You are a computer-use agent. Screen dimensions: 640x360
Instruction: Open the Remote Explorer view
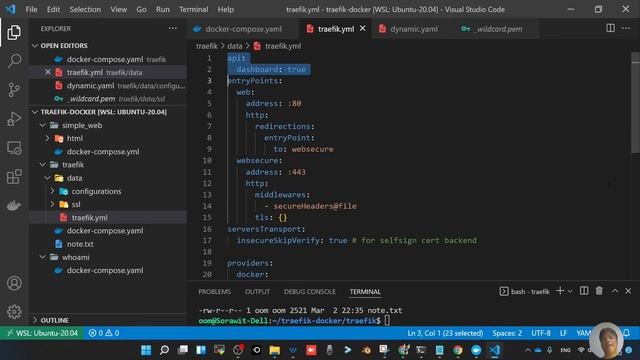(x=14, y=148)
